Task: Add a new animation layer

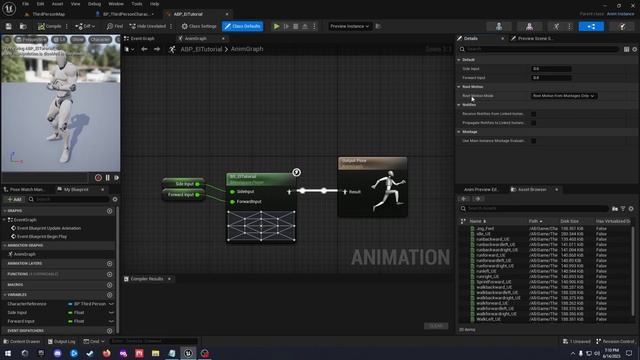Action: [109, 264]
